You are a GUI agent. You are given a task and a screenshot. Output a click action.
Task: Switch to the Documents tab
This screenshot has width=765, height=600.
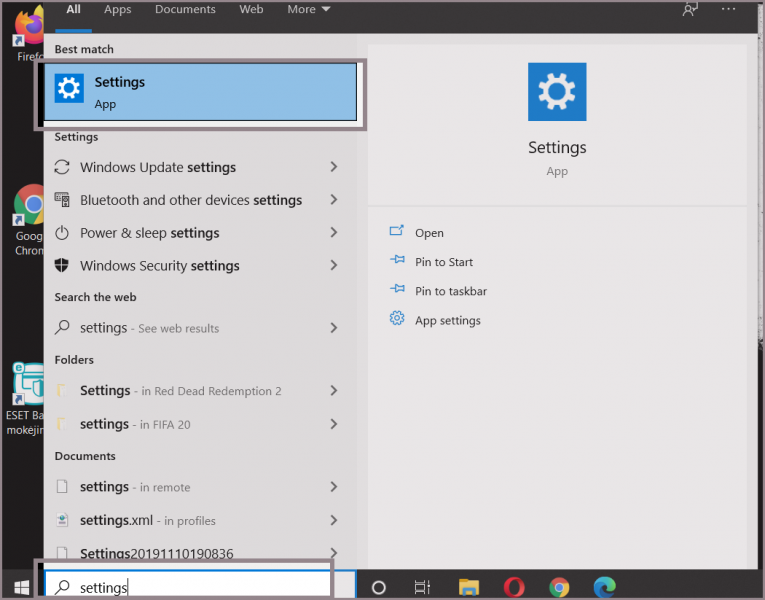coord(185,9)
